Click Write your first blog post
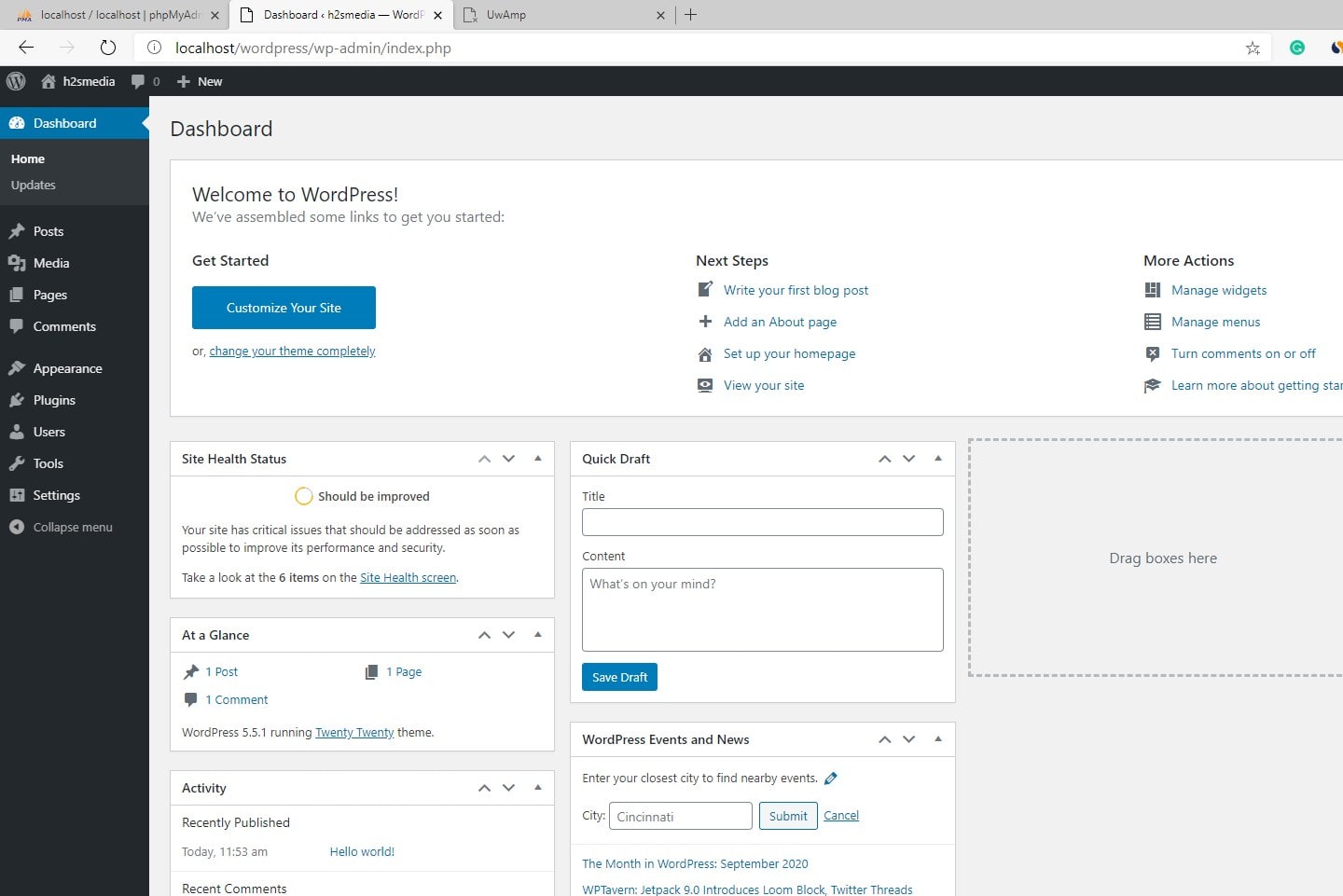The width and height of the screenshot is (1343, 896). click(x=796, y=290)
